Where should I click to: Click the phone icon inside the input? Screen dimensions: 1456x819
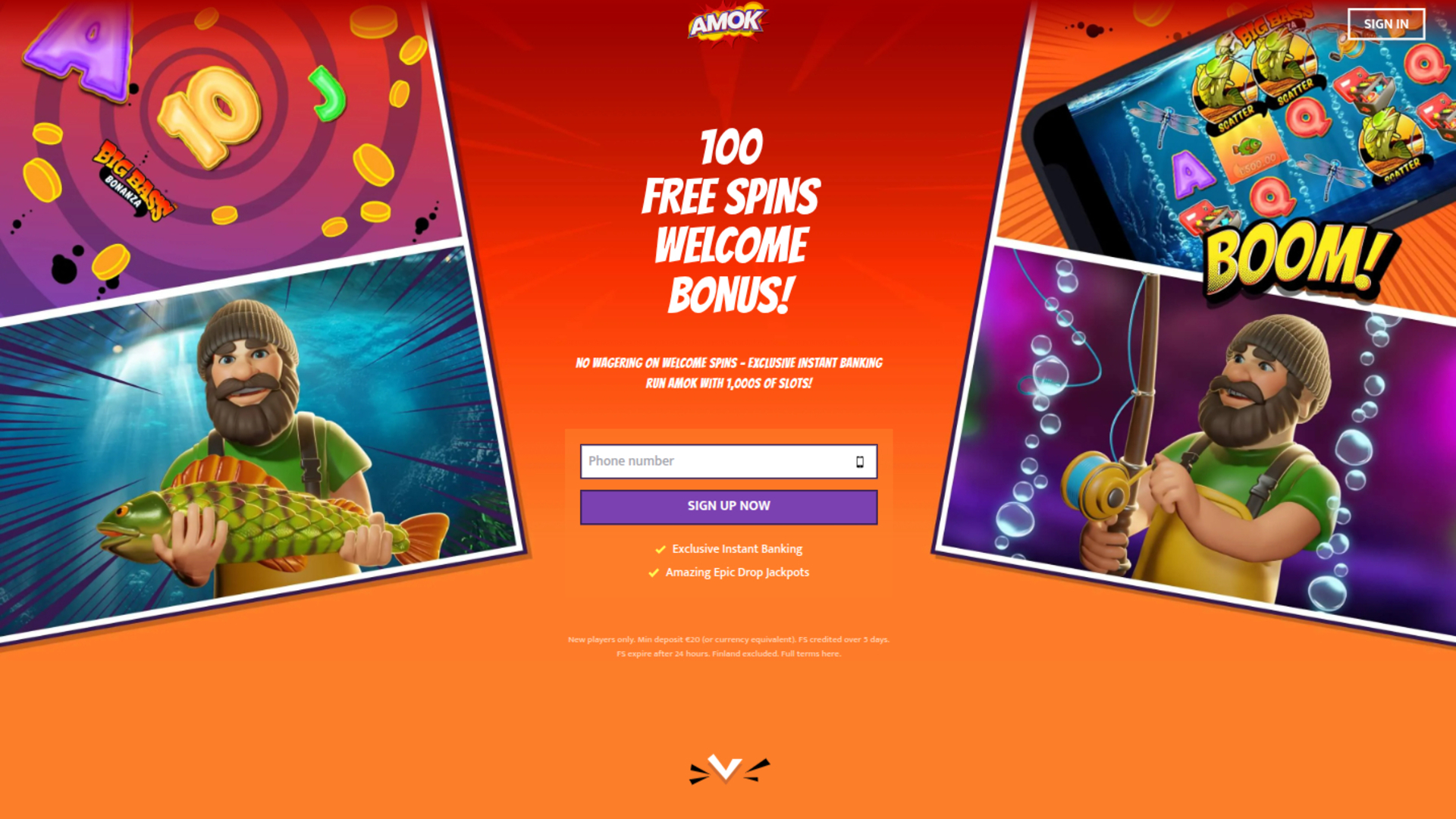[x=860, y=462]
